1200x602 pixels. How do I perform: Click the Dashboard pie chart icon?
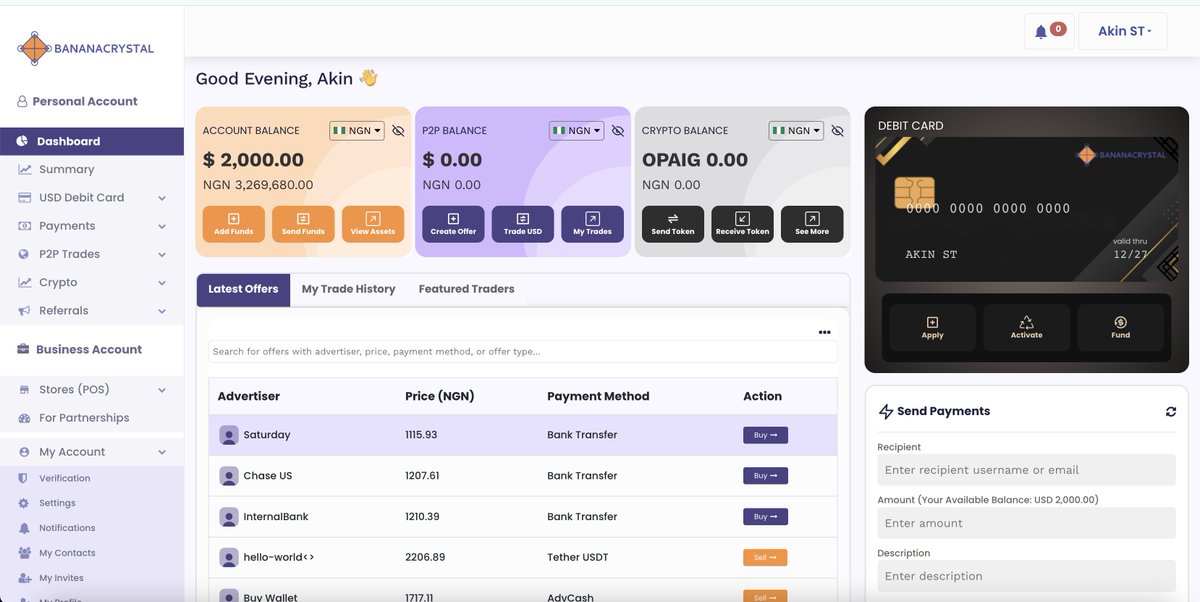point(23,141)
